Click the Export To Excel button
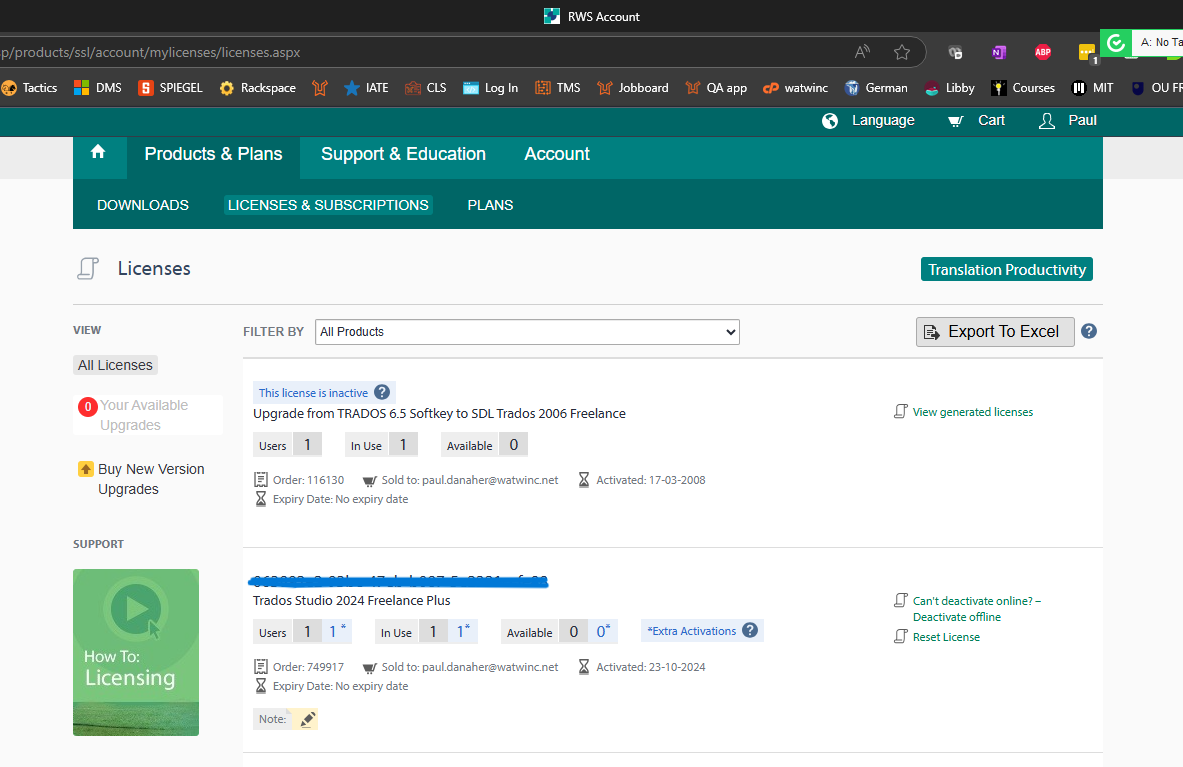Screen dimensions: 1183x767 [x=995, y=332]
